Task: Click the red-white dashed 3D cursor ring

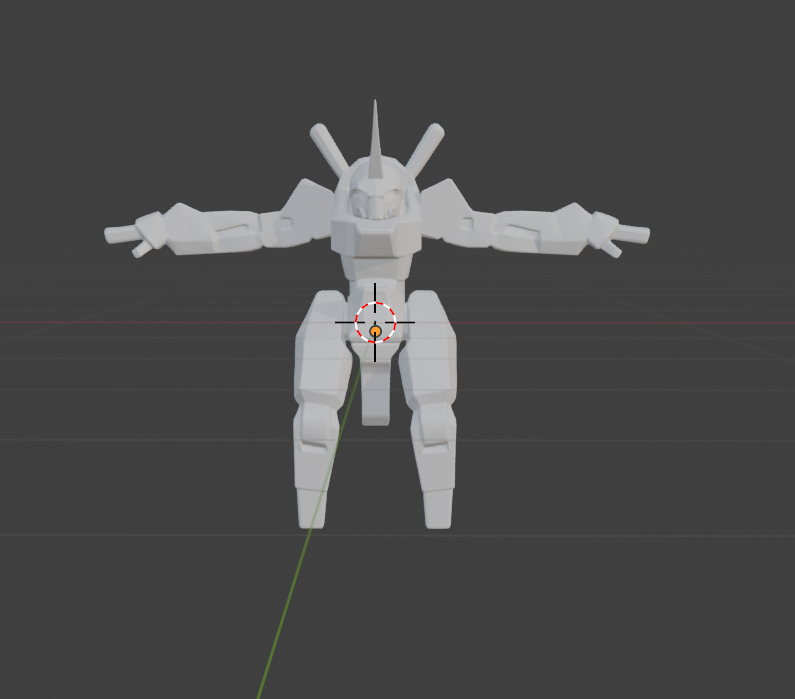Action: click(375, 322)
